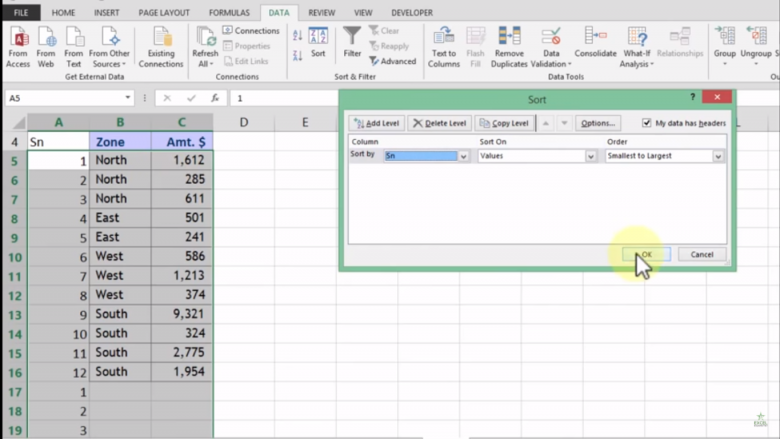The width and height of the screenshot is (780, 439).
Task: Toggle the Filter funnel button
Action: click(x=352, y=43)
